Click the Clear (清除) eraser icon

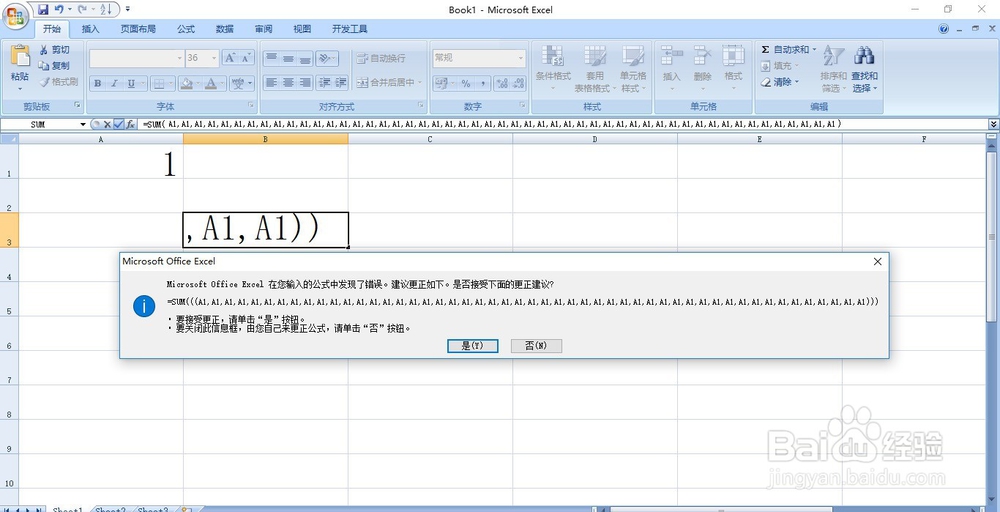point(766,82)
